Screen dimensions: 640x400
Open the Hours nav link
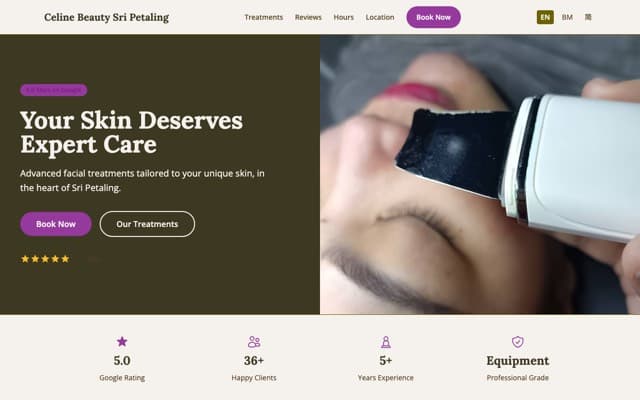click(x=344, y=17)
